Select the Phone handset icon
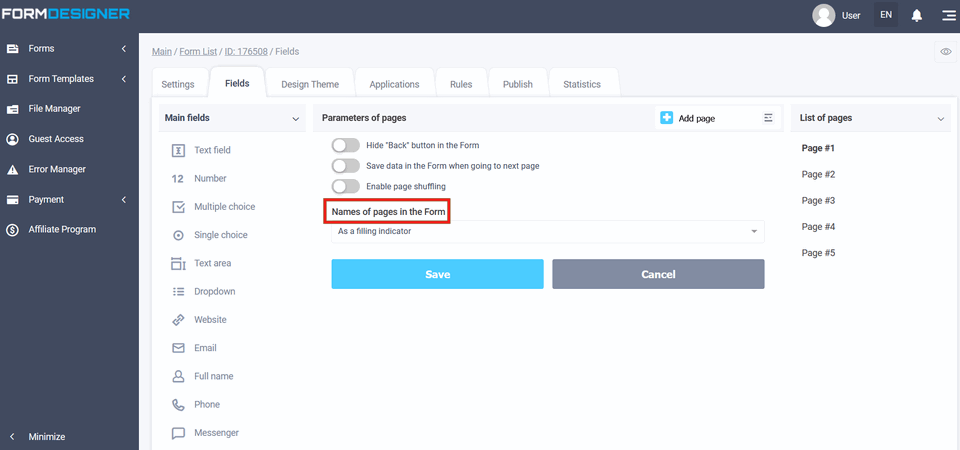960x450 pixels. click(x=178, y=405)
